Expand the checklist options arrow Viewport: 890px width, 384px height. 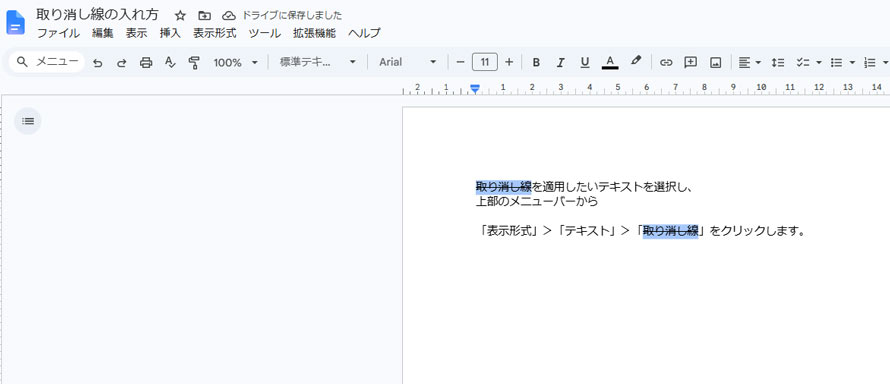(x=818, y=62)
